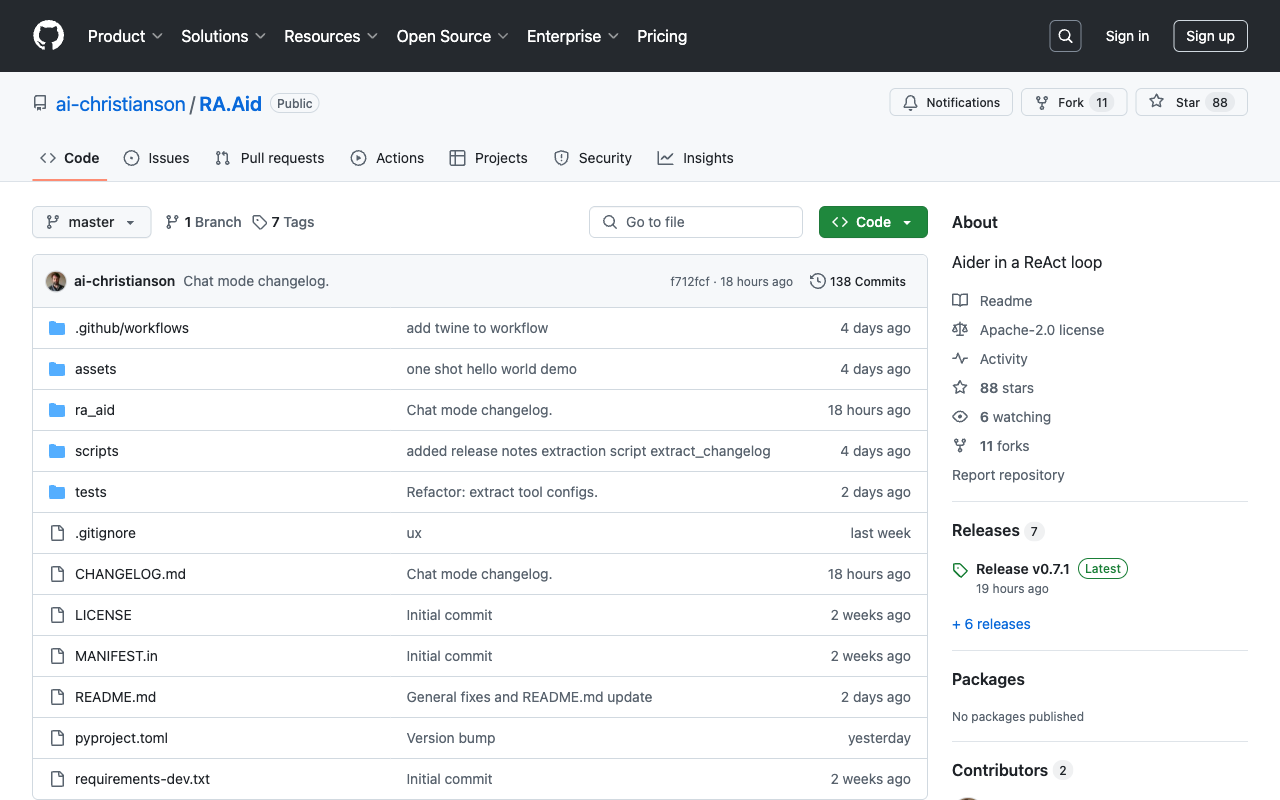Click the tests folder icon

click(57, 492)
